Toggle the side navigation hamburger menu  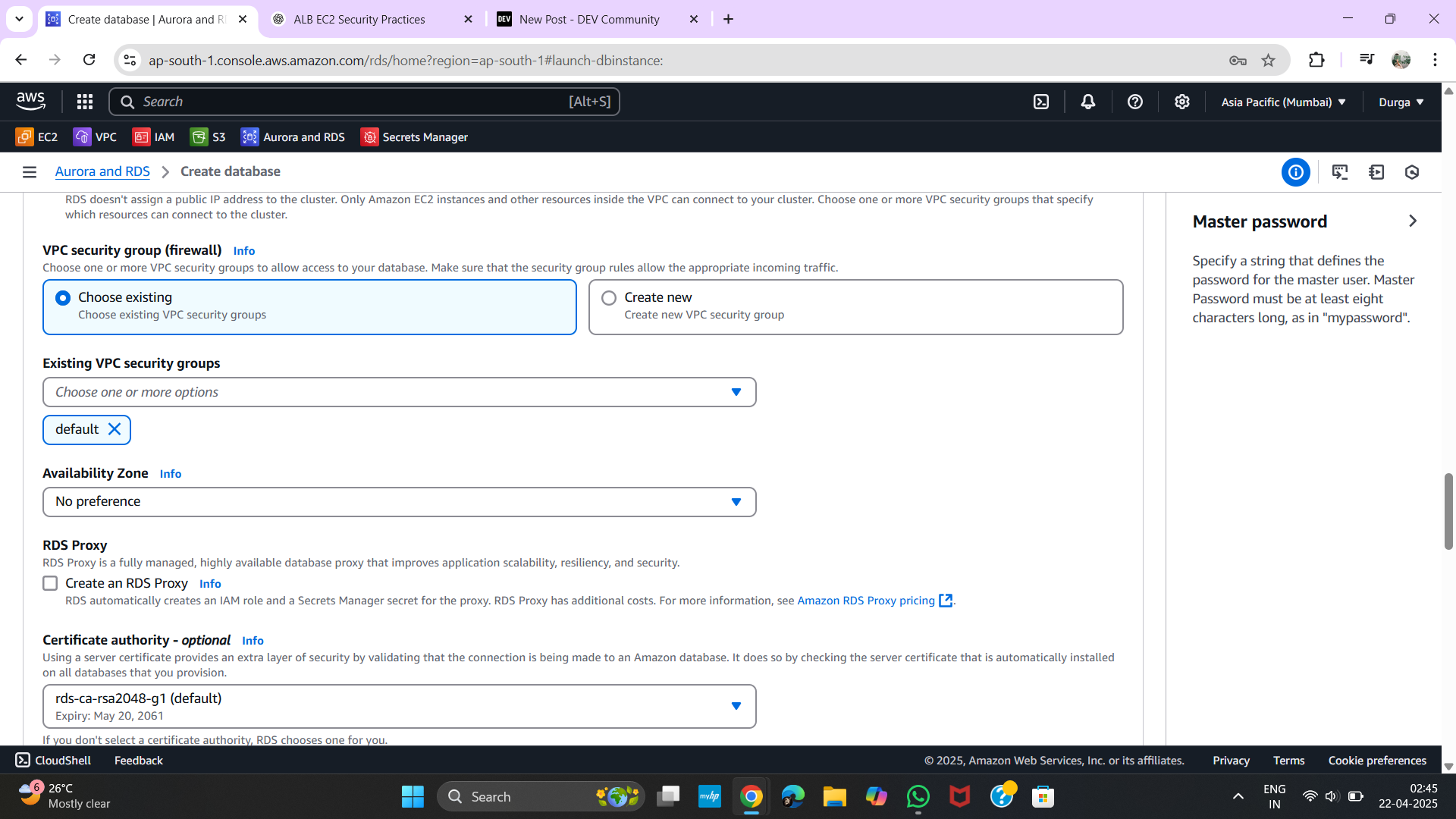[x=30, y=172]
